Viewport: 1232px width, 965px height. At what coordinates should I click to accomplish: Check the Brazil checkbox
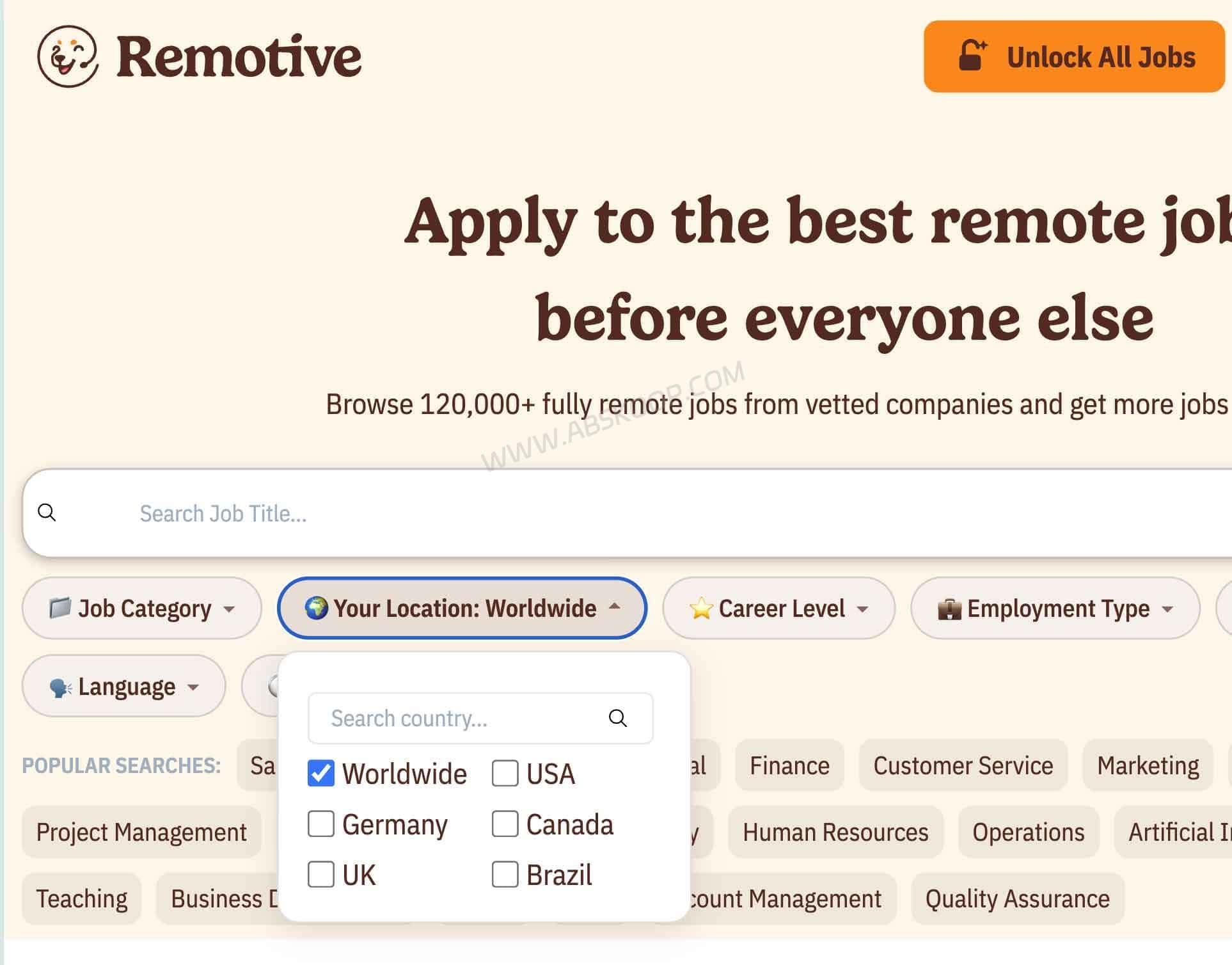coord(505,874)
